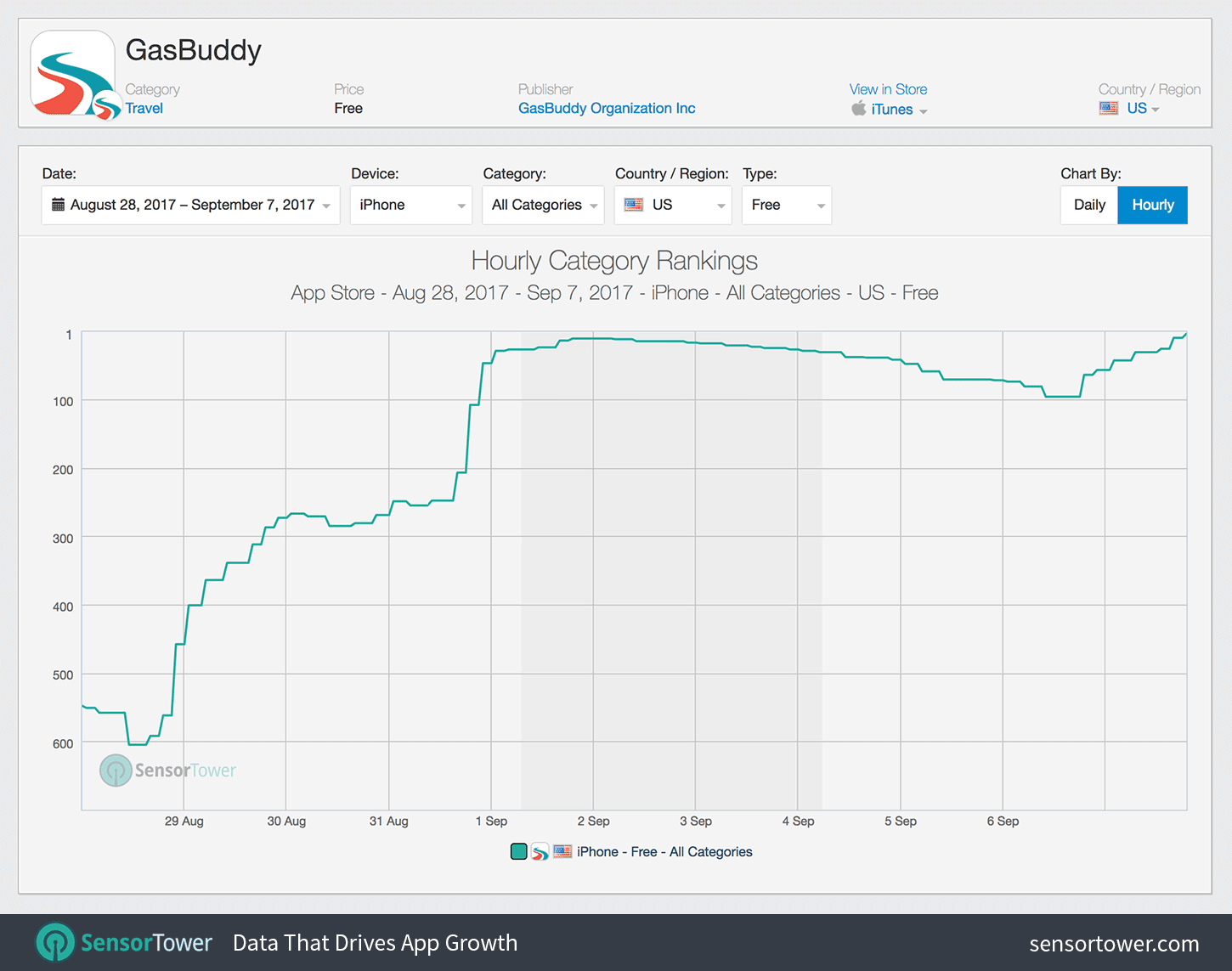Click the GasBuddy app icon
Screen dimensions: 1232x971
pyautogui.click(x=73, y=74)
